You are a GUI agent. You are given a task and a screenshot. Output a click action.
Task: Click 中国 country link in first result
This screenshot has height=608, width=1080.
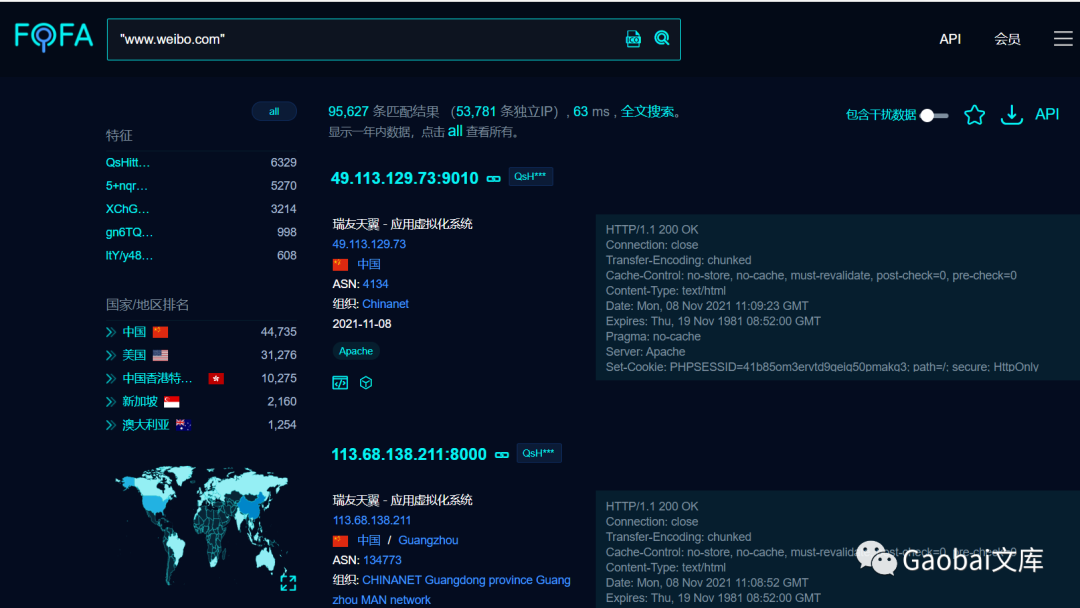point(368,264)
